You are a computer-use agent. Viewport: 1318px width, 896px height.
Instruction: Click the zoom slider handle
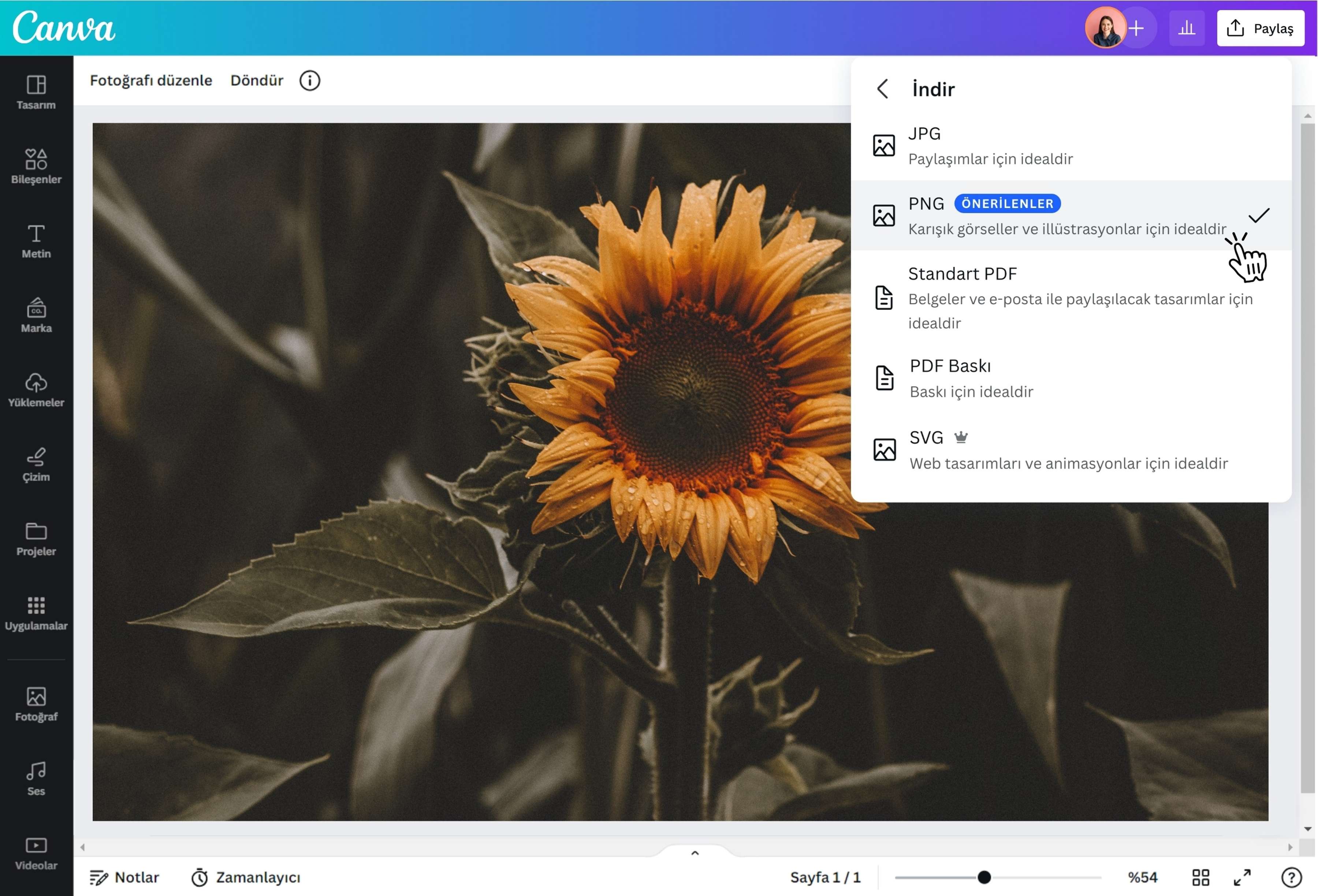pos(984,877)
